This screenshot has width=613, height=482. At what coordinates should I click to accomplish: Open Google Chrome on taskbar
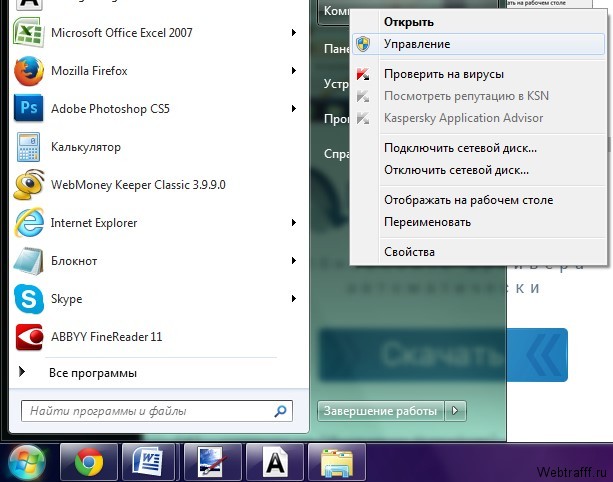[x=89, y=462]
